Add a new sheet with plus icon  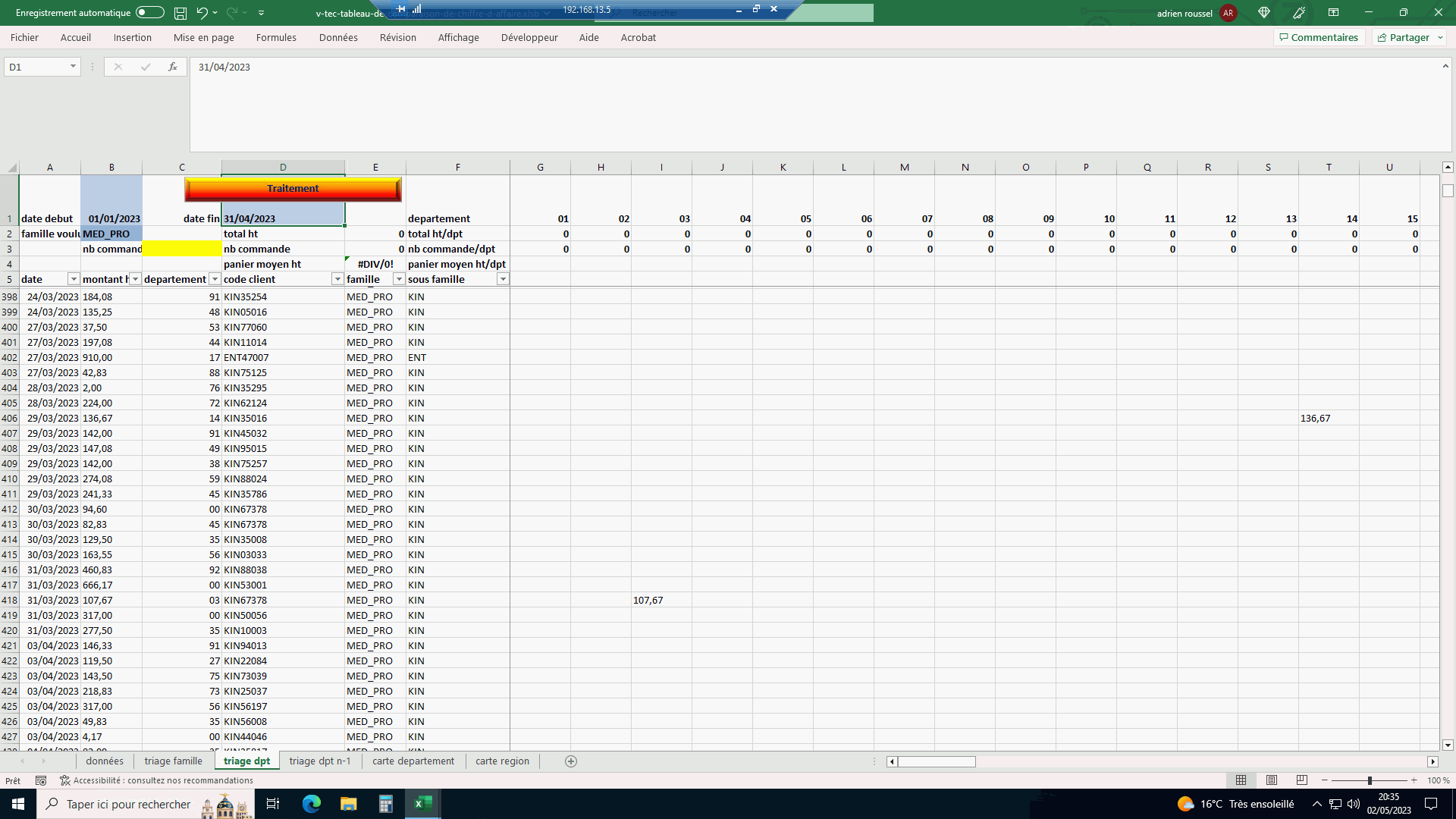[x=571, y=761]
